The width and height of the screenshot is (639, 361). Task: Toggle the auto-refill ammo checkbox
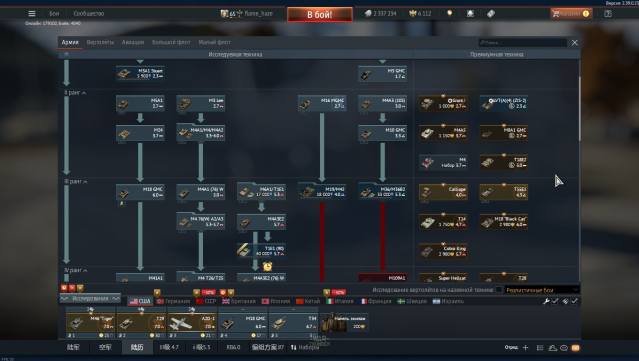point(574,301)
